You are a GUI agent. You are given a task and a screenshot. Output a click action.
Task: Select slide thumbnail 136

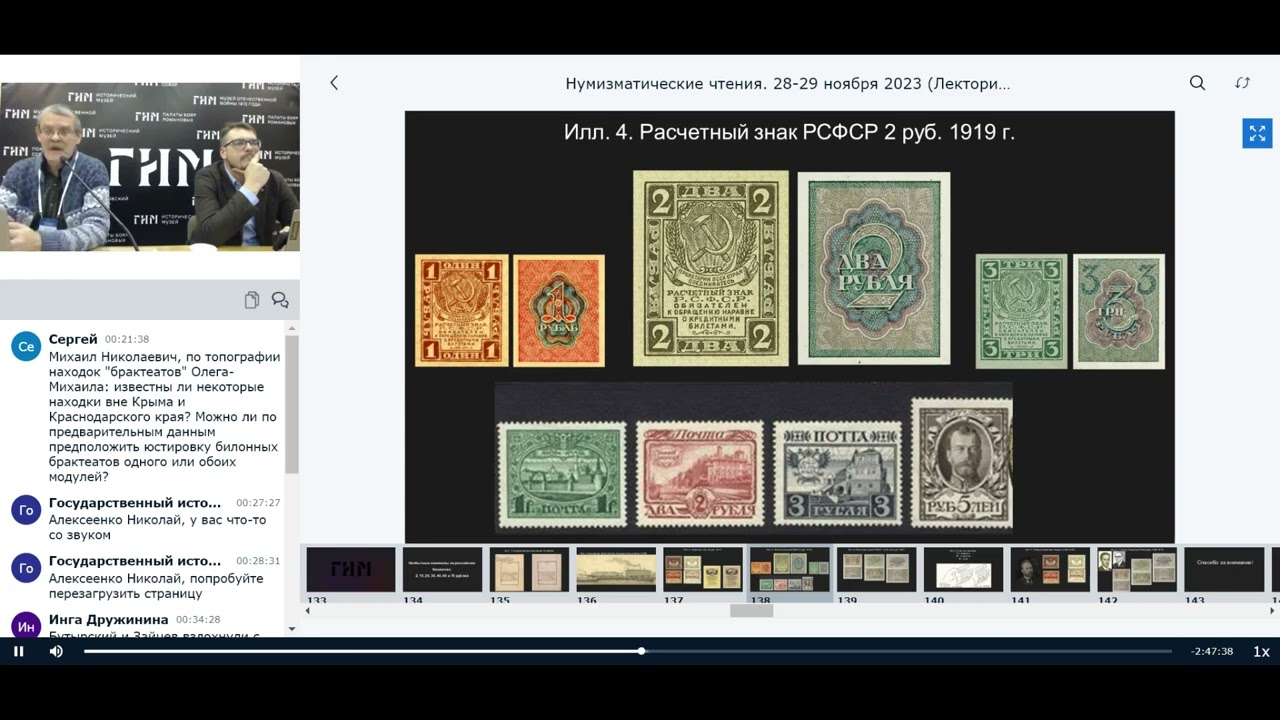click(x=616, y=569)
